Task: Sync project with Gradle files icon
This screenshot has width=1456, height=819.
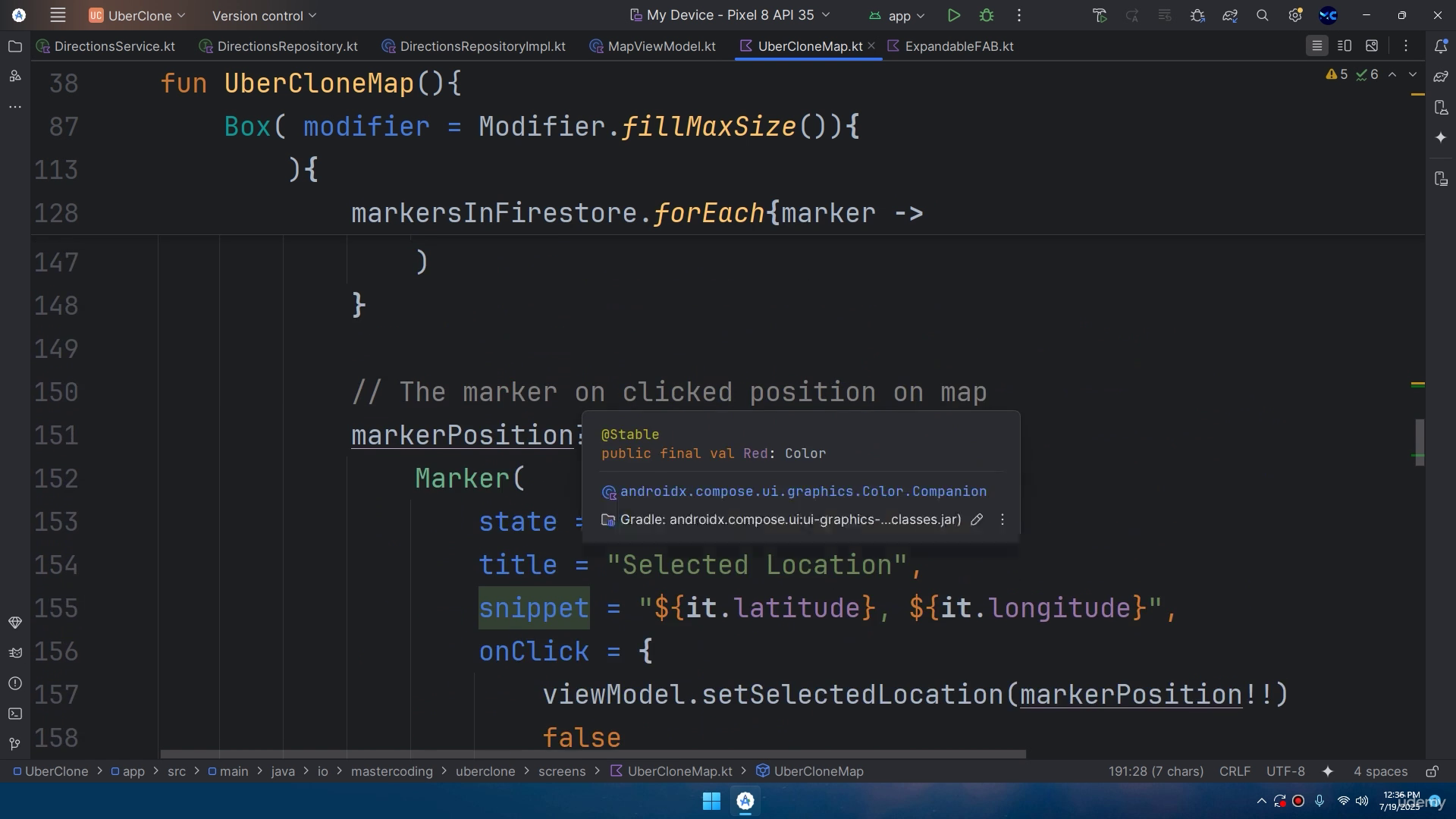Action: (x=1230, y=15)
